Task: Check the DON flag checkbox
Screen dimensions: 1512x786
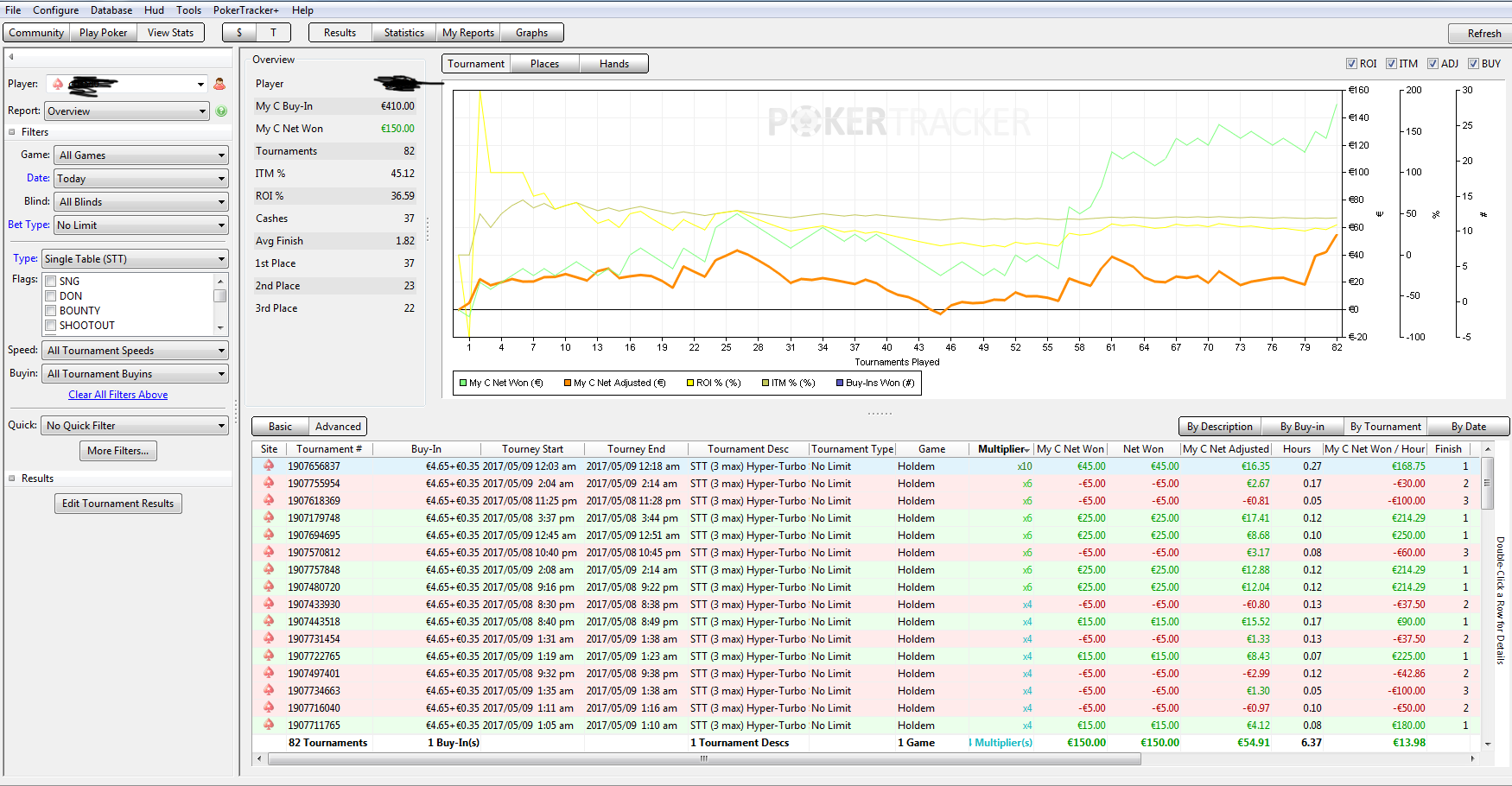Action: click(51, 296)
